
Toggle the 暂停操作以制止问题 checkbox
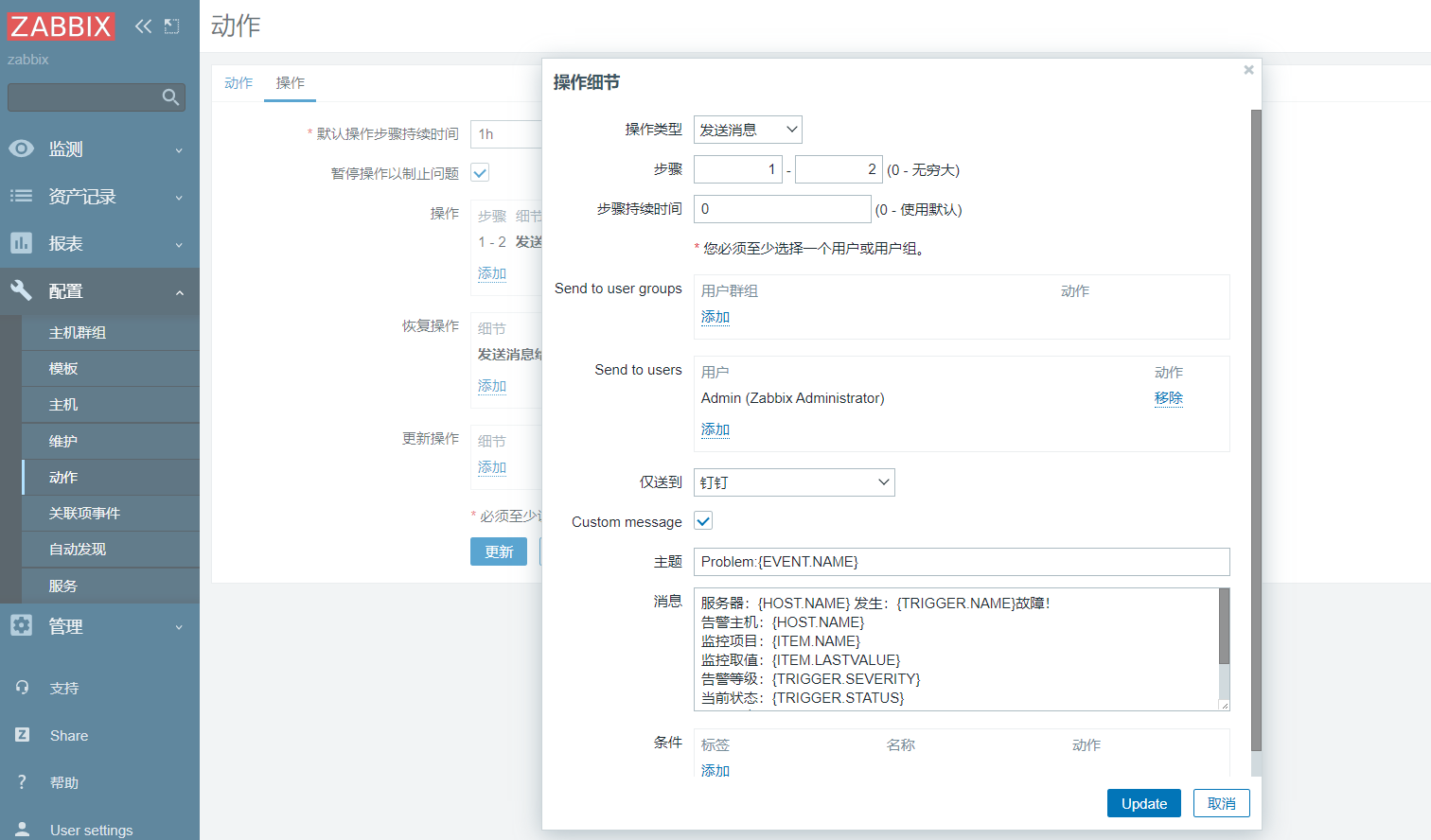pyautogui.click(x=480, y=173)
